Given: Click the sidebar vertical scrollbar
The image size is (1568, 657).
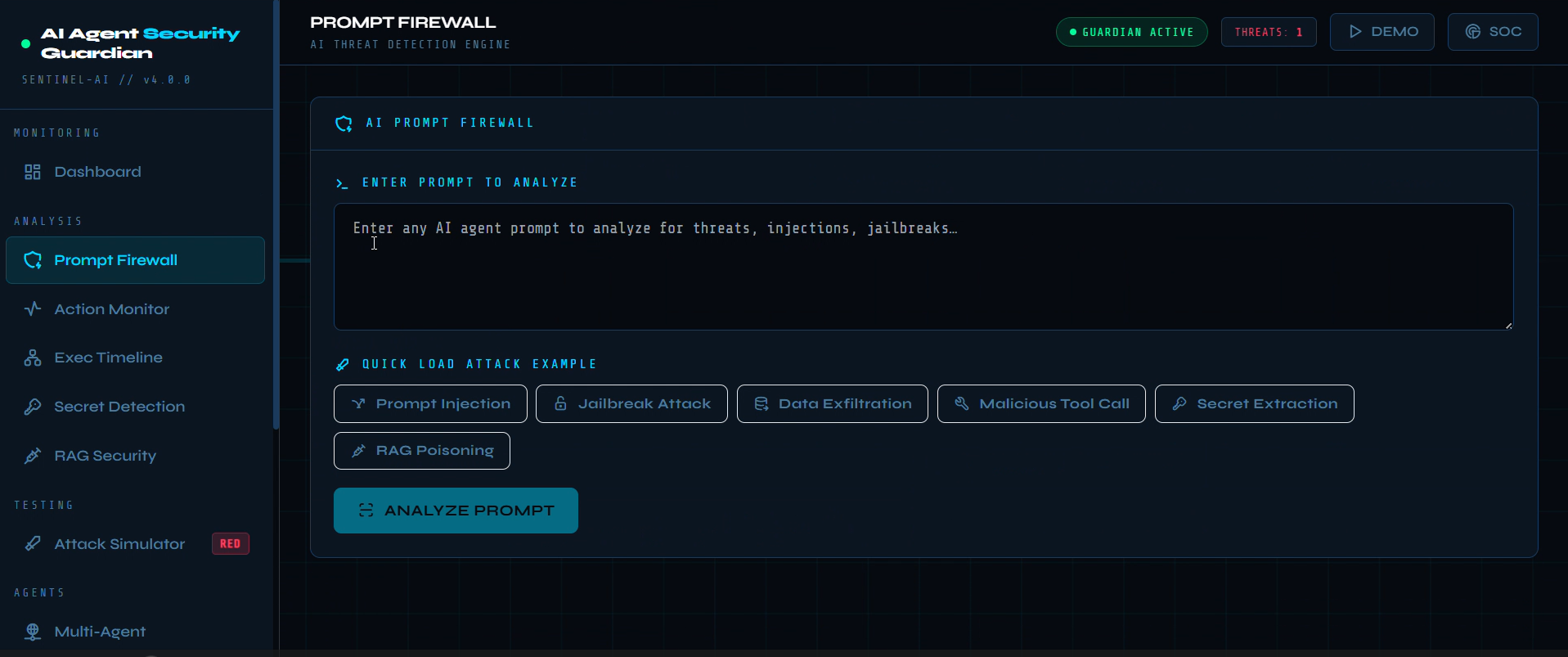Looking at the screenshot, I should (x=276, y=214).
